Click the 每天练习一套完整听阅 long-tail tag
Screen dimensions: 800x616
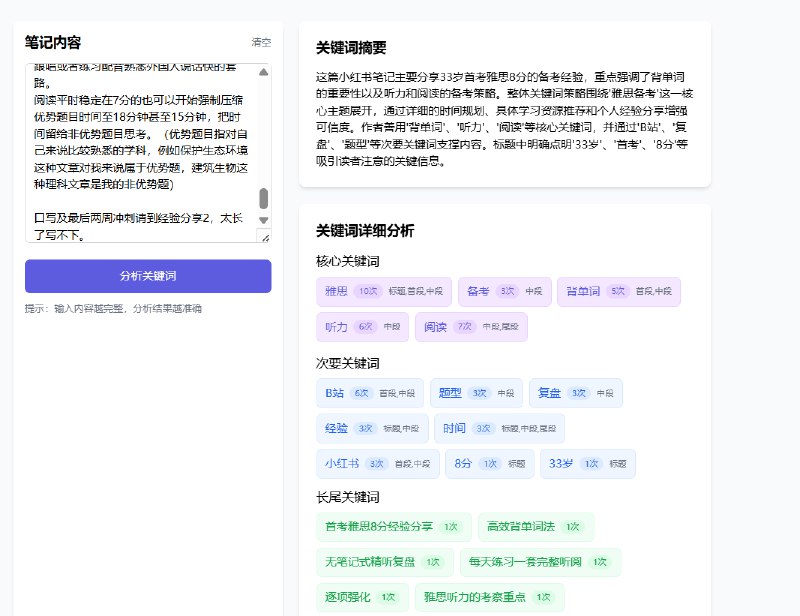pos(540,562)
